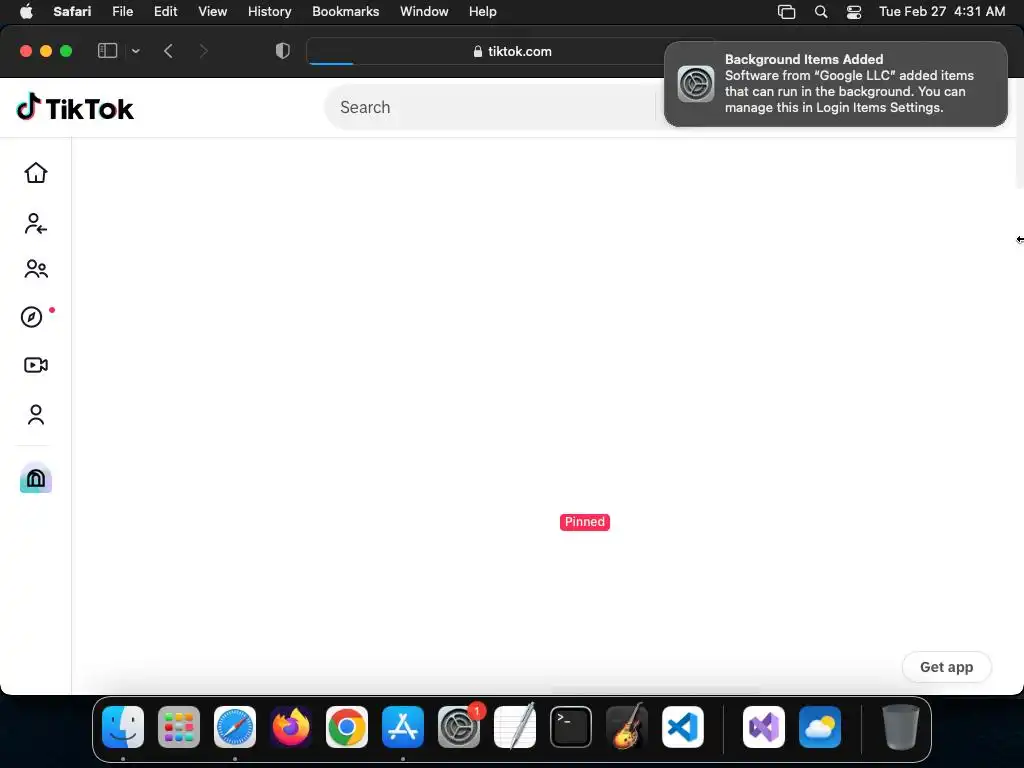Go to TikTok For You home icon
1024x768 pixels.
[x=36, y=173]
